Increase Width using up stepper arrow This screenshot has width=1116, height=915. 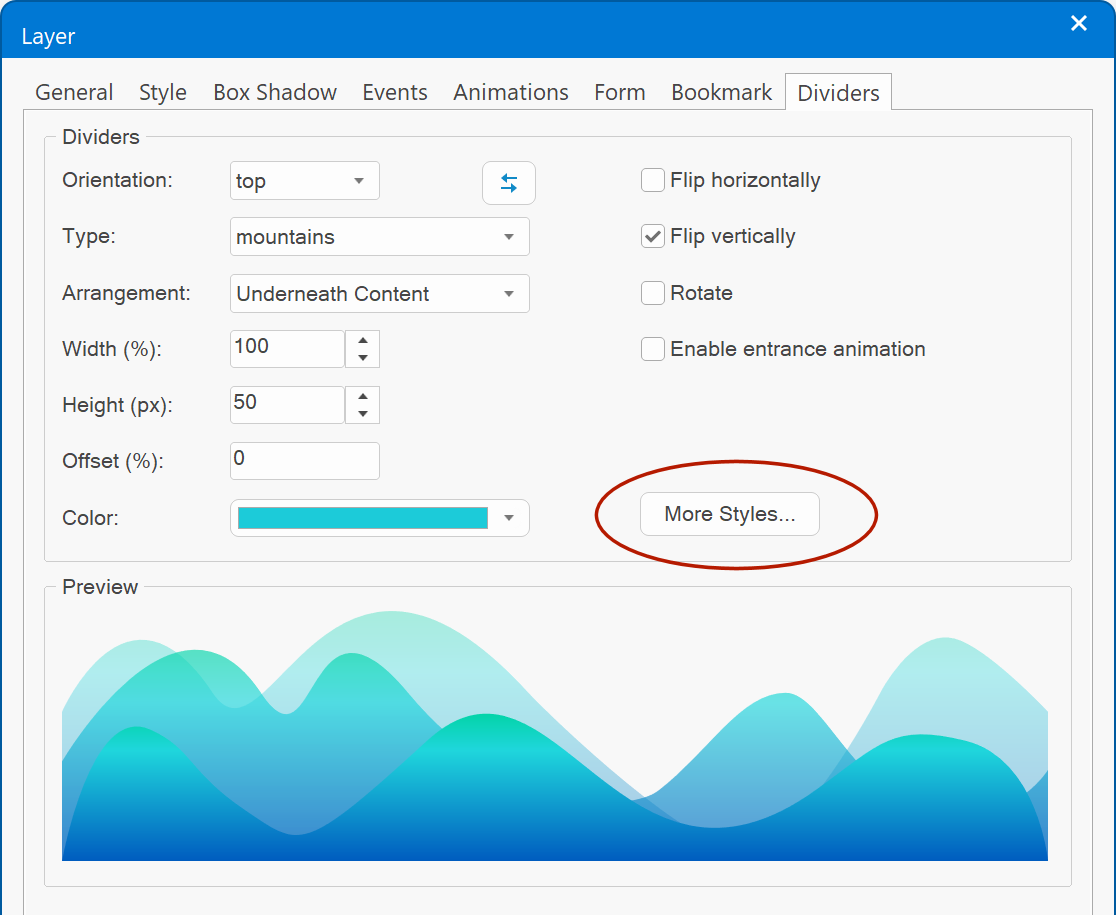click(x=362, y=340)
